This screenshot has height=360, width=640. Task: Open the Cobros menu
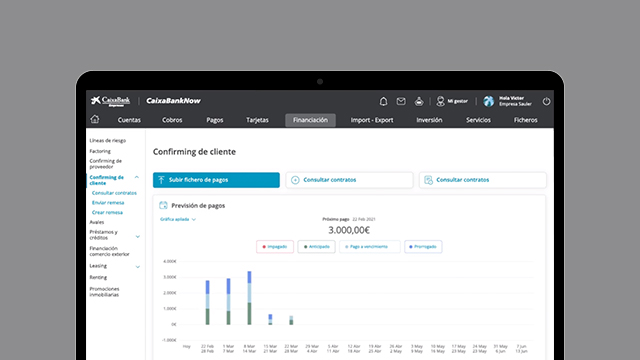pos(172,120)
